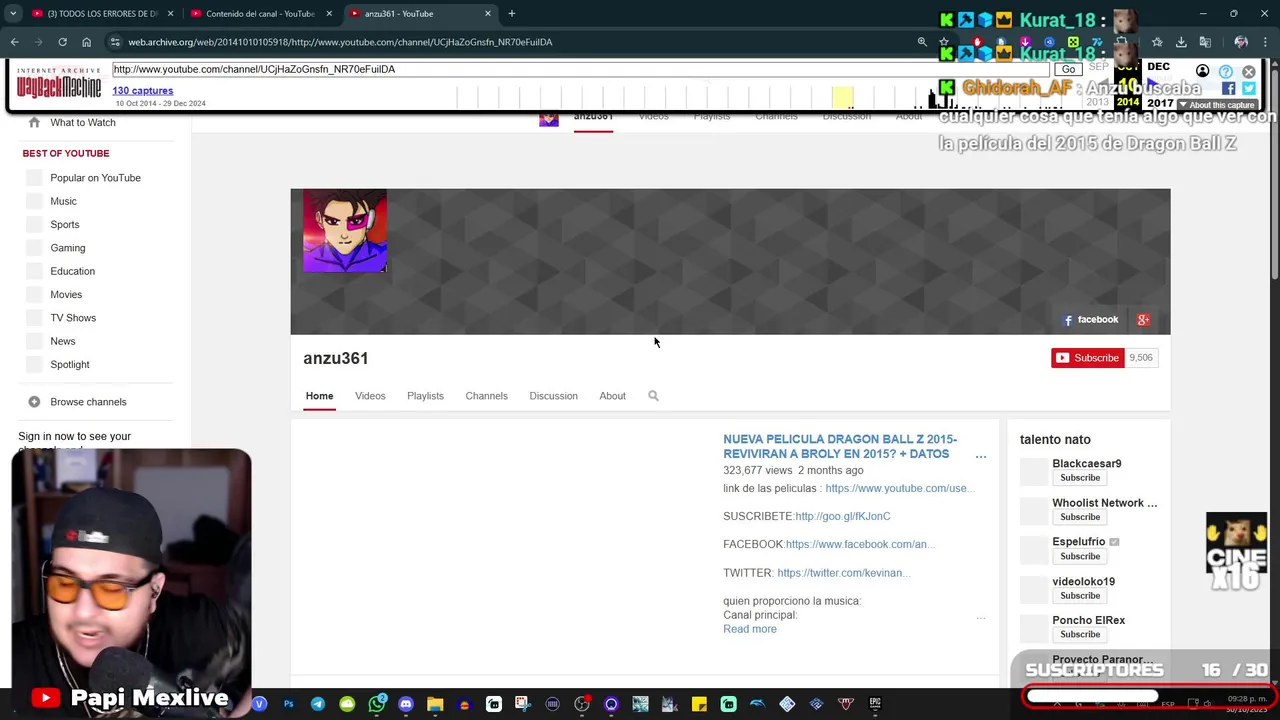This screenshot has width=1280, height=720.
Task: Subscribe to Blackcaesar9 channel
Action: (1080, 478)
